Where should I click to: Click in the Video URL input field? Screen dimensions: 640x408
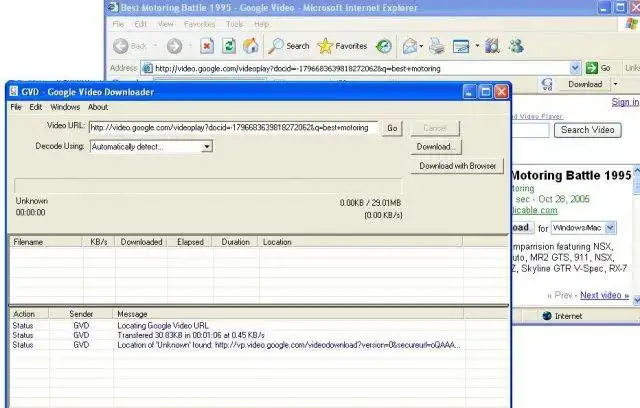point(233,128)
